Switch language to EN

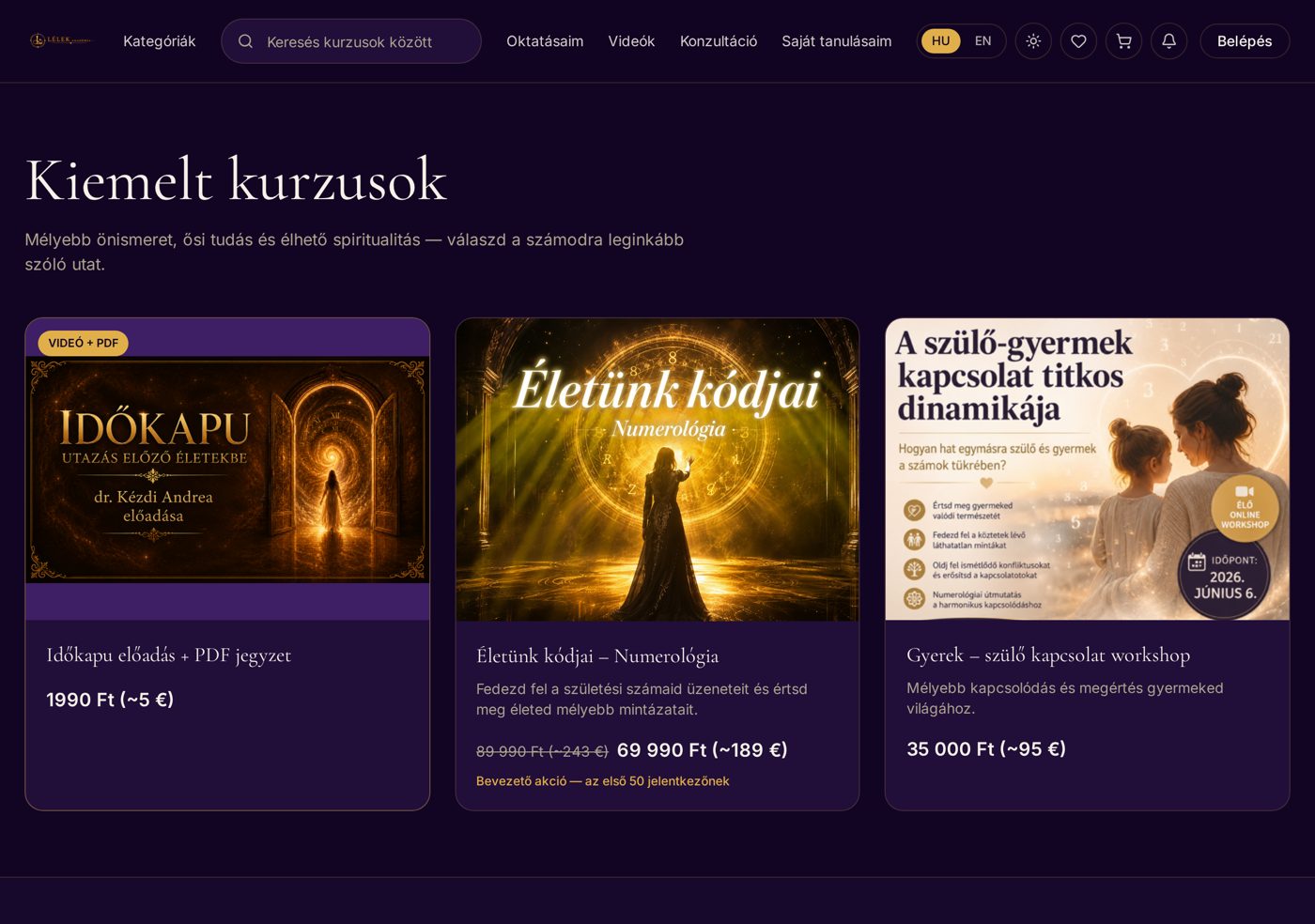pos(982,41)
